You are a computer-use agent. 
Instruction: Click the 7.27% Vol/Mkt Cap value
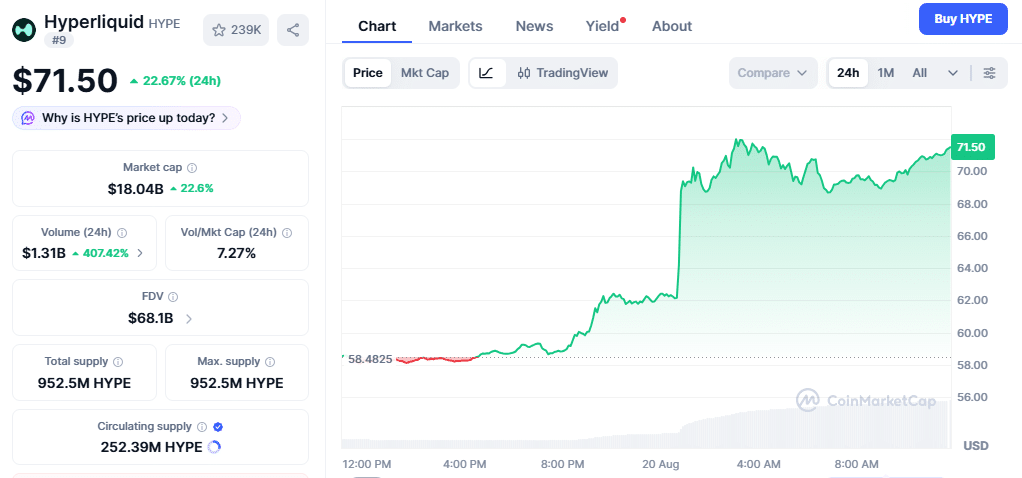(x=236, y=253)
